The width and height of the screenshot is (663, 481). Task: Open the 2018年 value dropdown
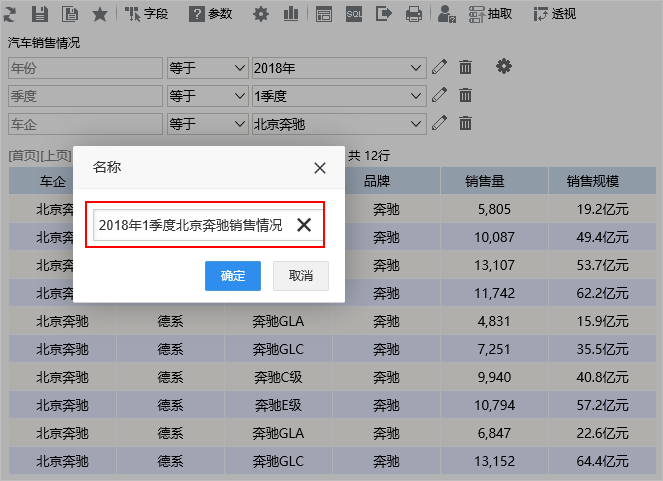click(339, 68)
